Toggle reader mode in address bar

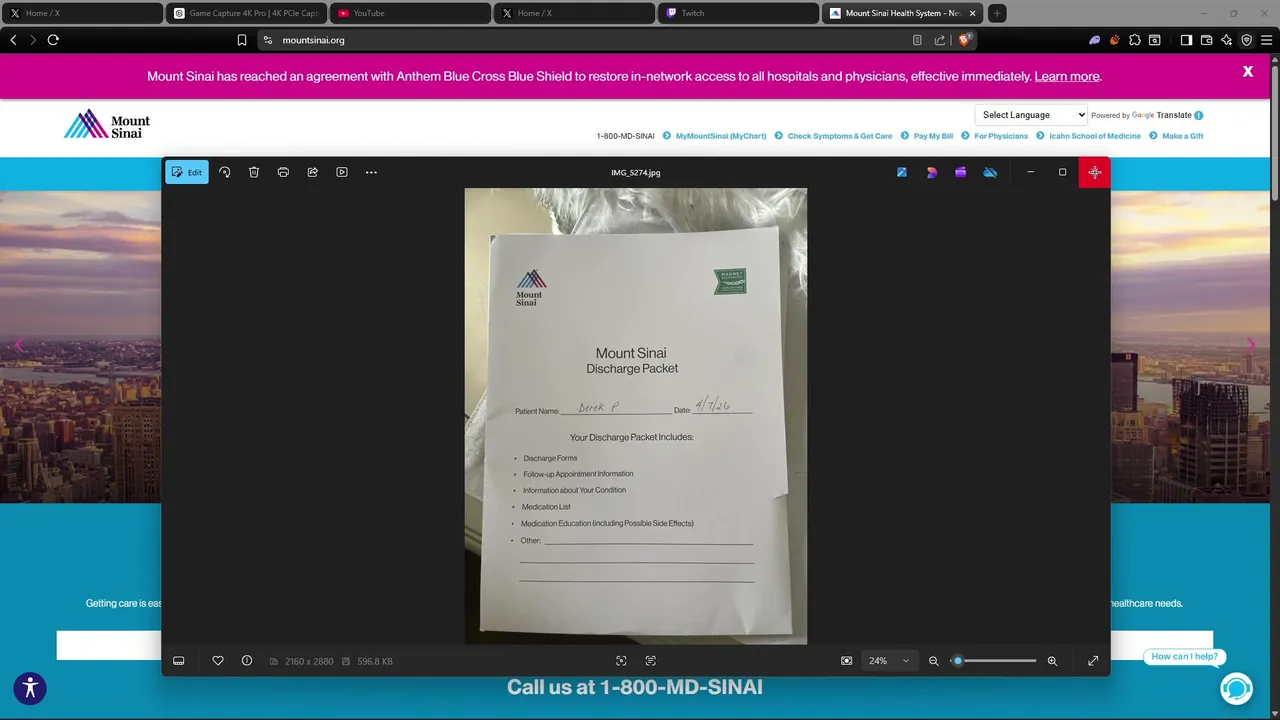[x=917, y=40]
